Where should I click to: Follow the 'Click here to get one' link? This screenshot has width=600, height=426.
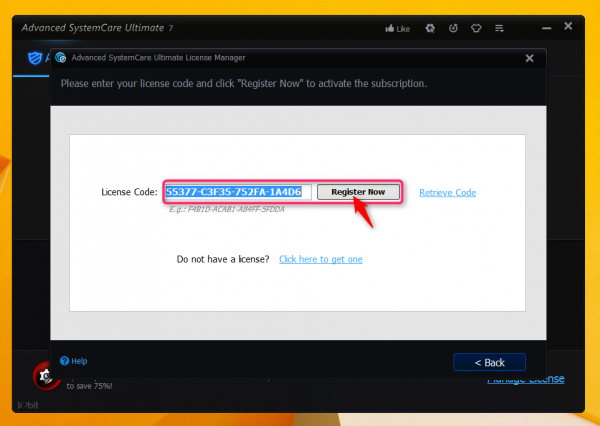pyautogui.click(x=321, y=259)
